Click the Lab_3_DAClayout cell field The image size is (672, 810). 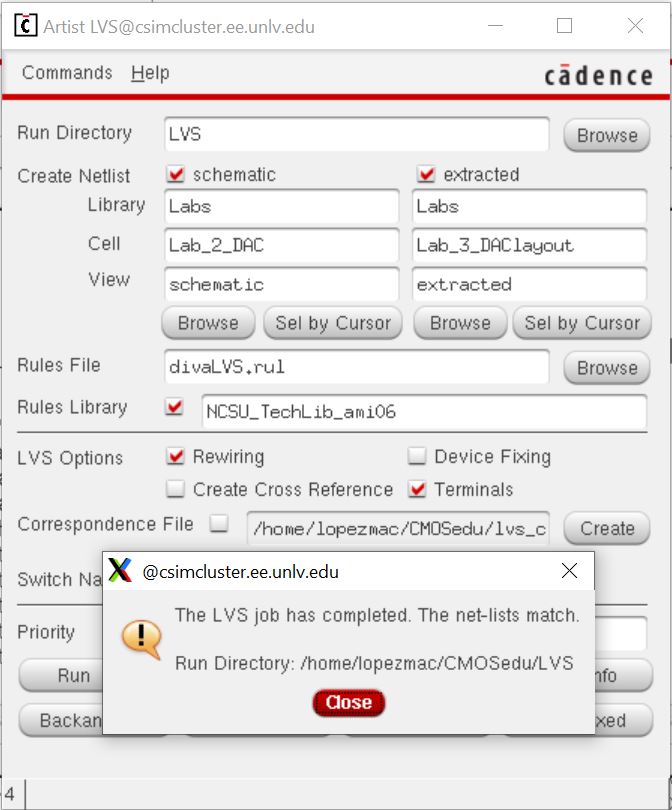[529, 245]
